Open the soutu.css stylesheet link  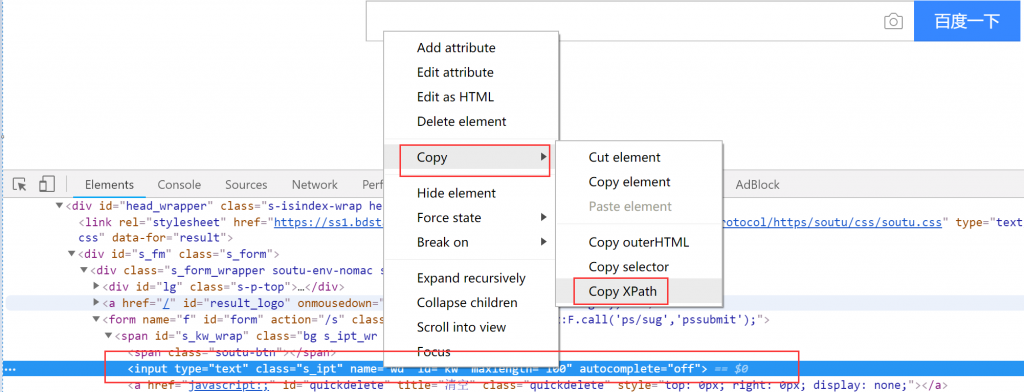[x=833, y=222]
